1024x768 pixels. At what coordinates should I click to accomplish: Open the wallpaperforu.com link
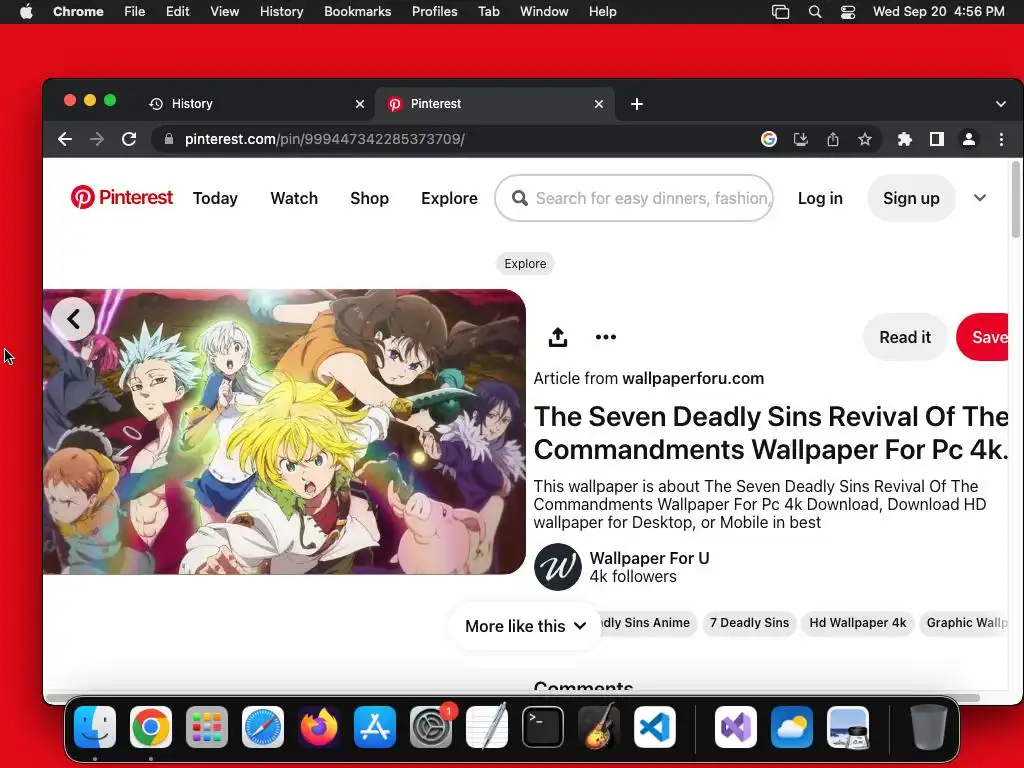(693, 378)
